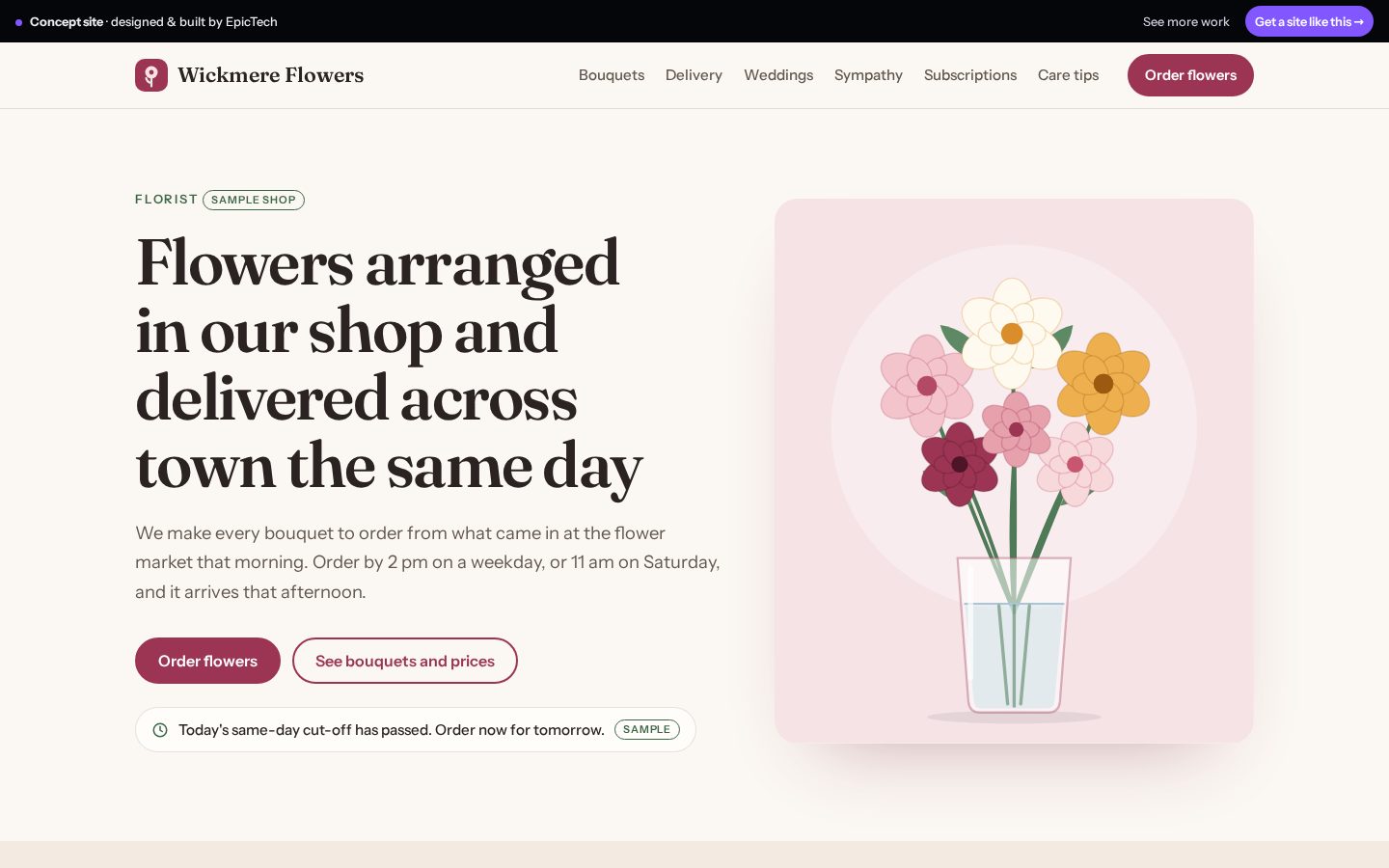Click the hero Order flowers button
The width and height of the screenshot is (1389, 868).
click(x=207, y=661)
